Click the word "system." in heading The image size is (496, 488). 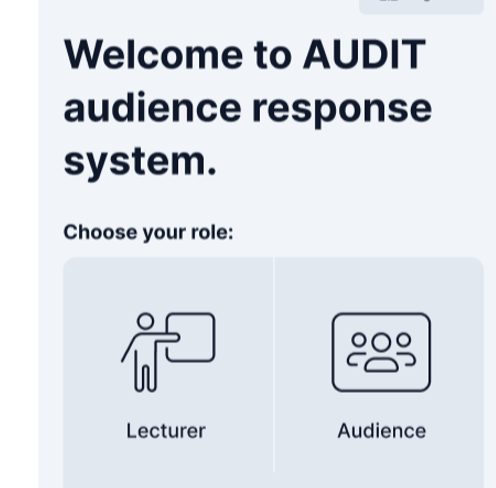(140, 162)
